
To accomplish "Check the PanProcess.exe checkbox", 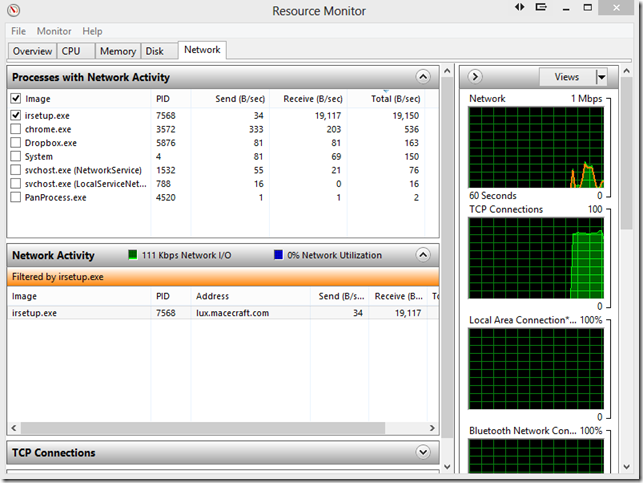I will 16,197.
